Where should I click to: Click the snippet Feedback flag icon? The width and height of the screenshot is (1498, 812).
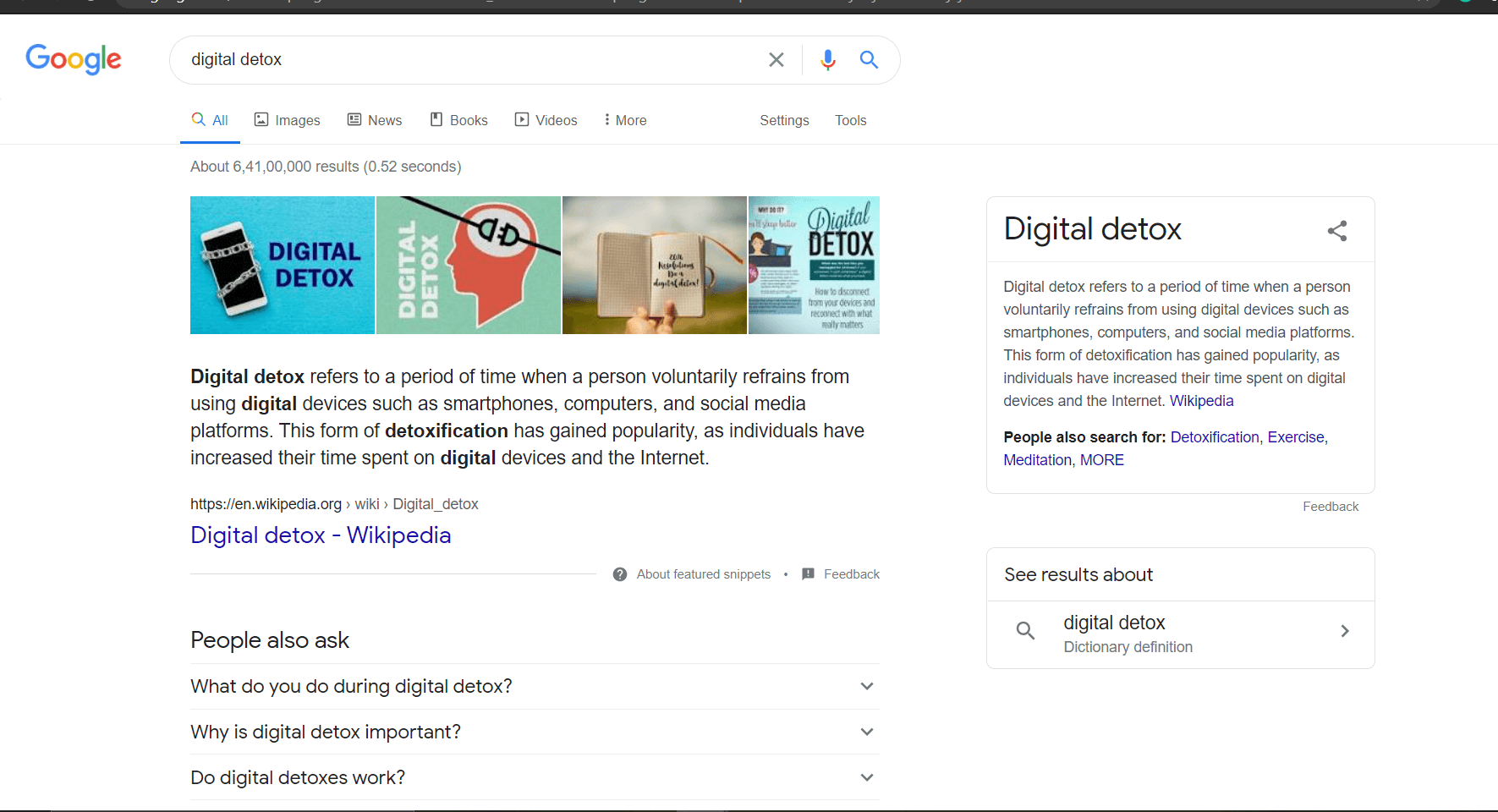(808, 574)
